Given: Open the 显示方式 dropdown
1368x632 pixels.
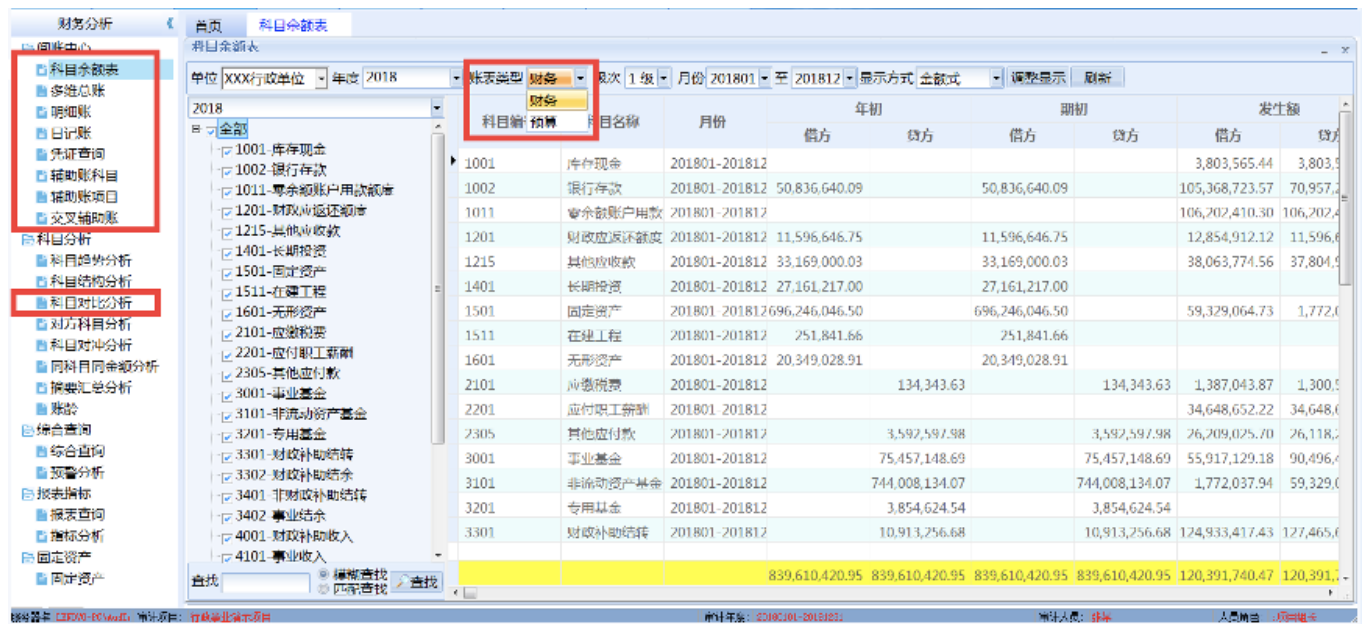Looking at the screenshot, I should click(x=996, y=78).
